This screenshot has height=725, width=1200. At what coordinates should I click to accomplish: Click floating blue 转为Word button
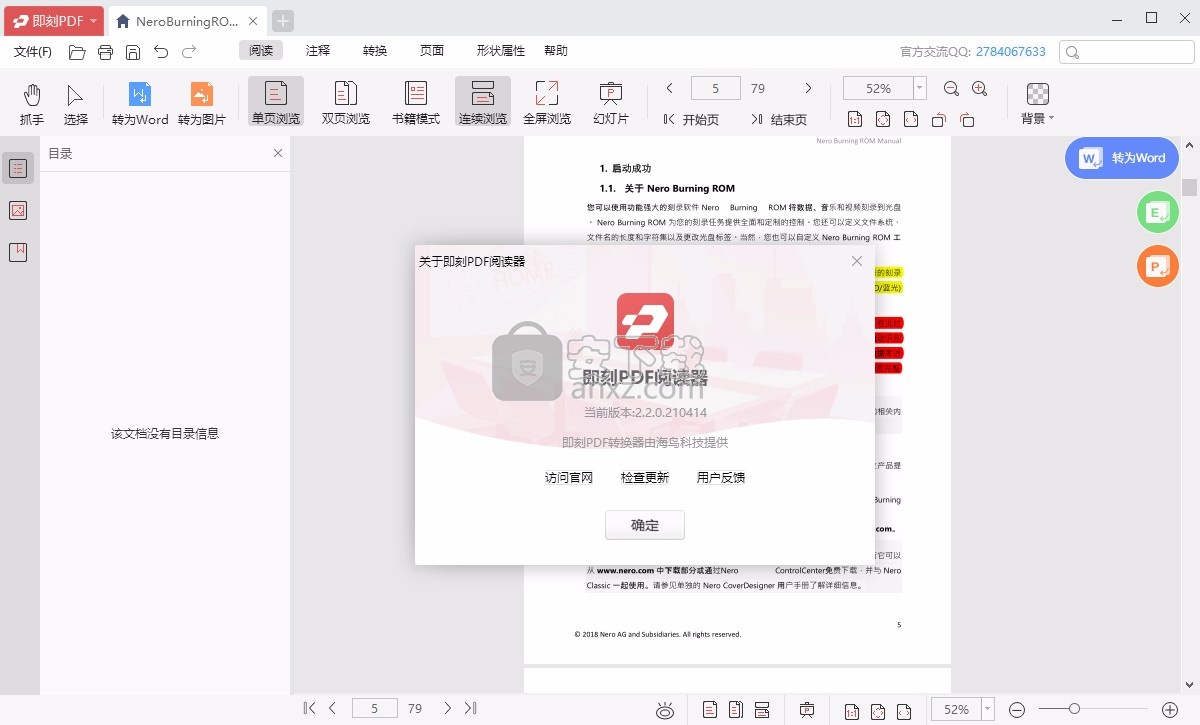1122,158
